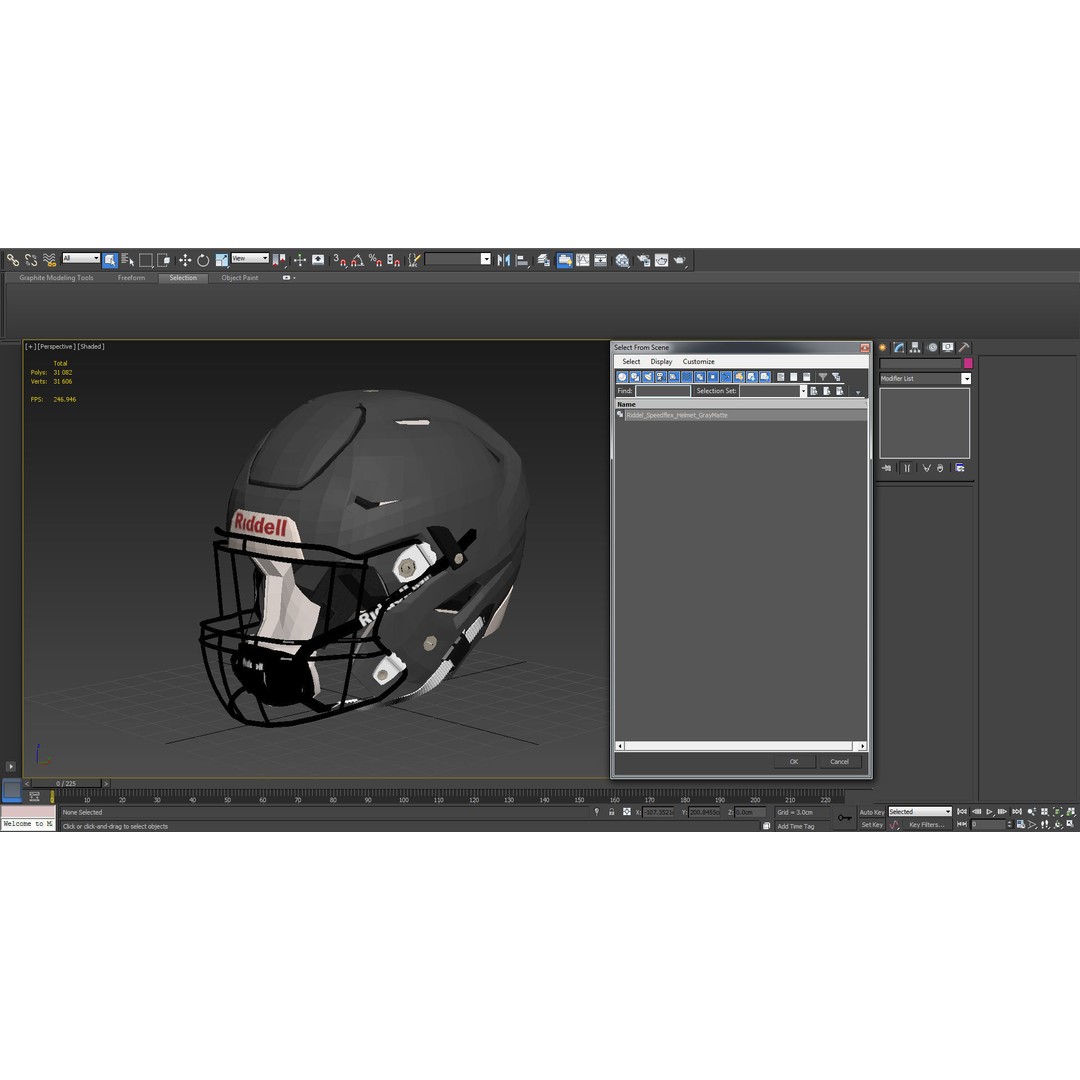Select Riddel_Speedflex_Helmet_GrayMatte in the list

click(740, 415)
